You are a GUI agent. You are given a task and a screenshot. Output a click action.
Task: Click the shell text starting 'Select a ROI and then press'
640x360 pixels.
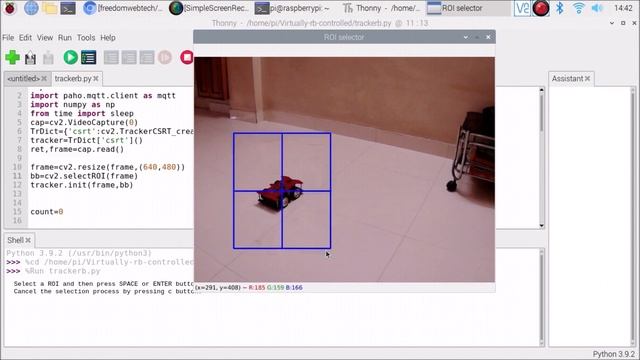click(104, 284)
